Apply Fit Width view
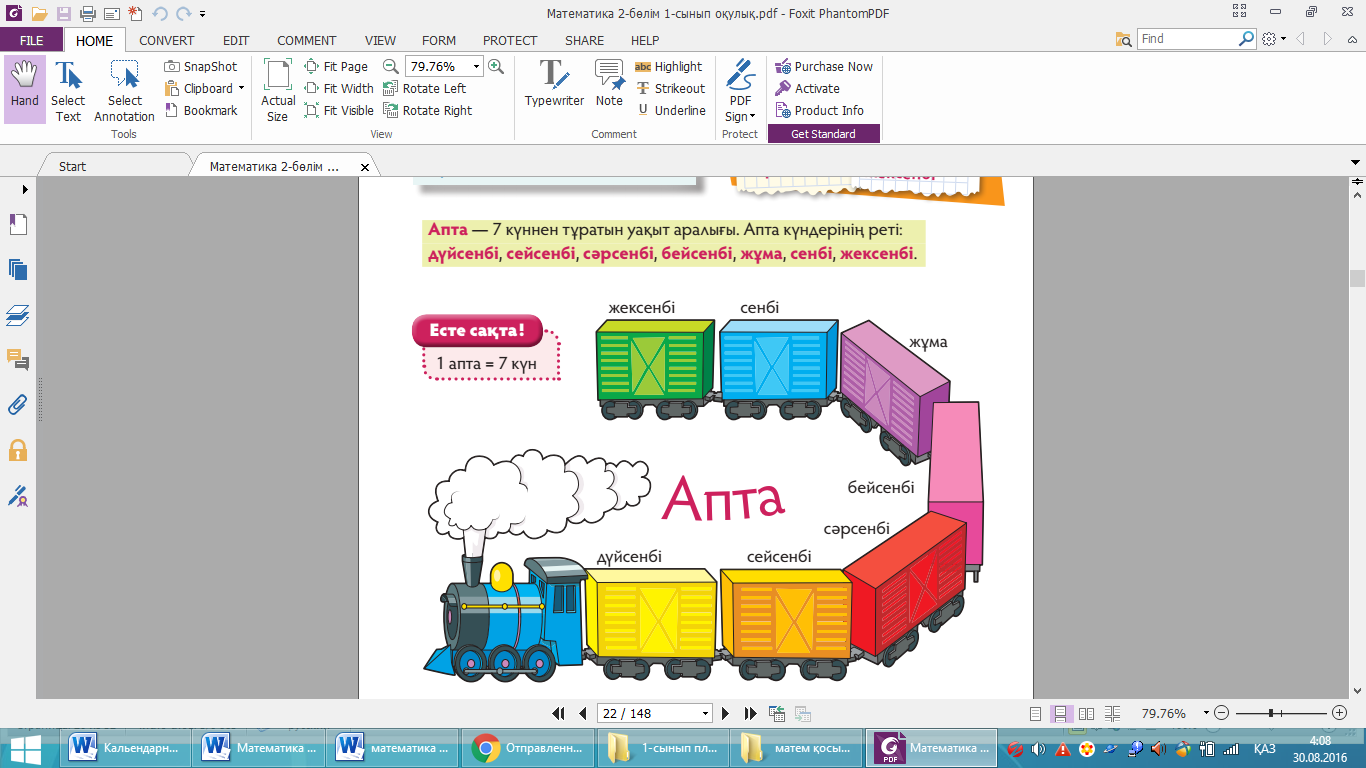The height and width of the screenshot is (768, 1366). pos(339,89)
